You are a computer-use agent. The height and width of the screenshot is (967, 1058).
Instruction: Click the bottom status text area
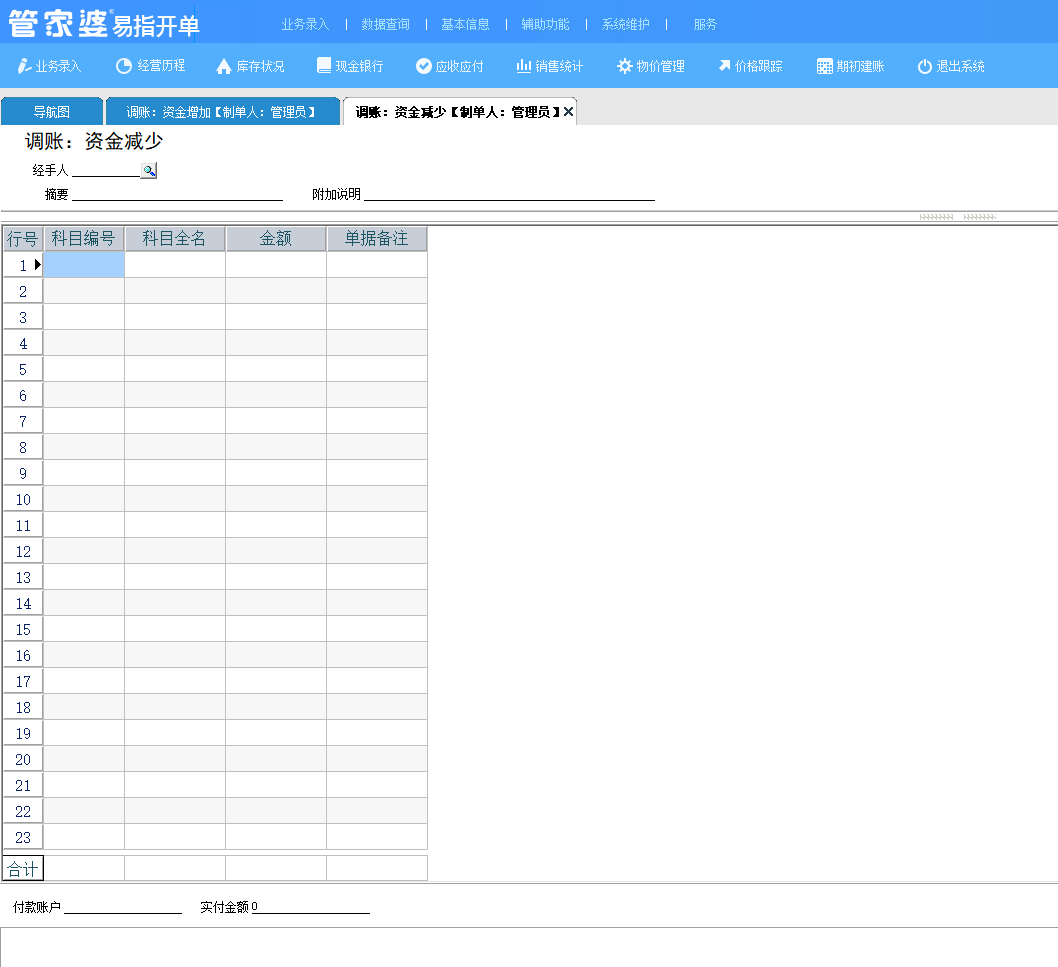click(529, 947)
